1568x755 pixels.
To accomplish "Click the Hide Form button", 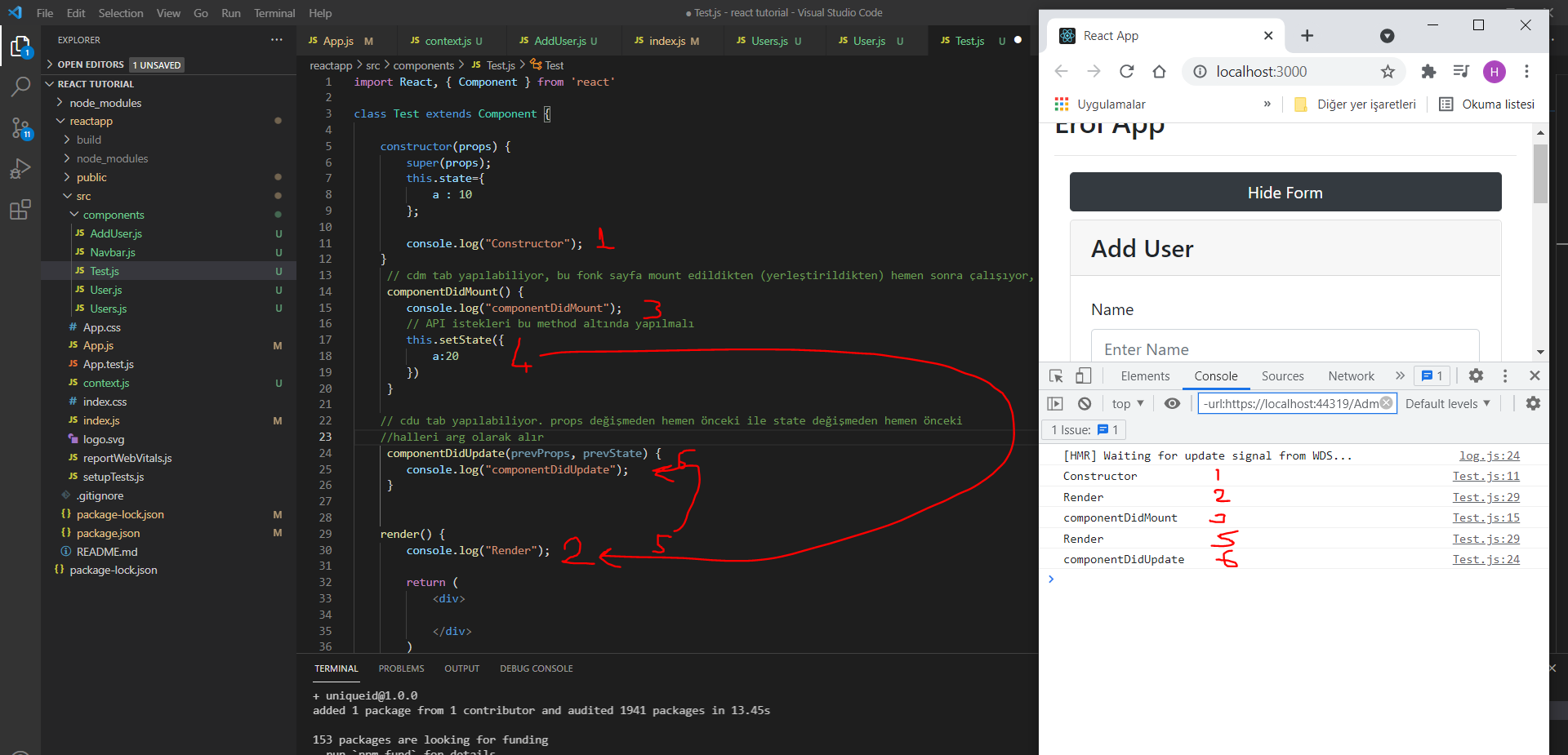I will coord(1285,192).
